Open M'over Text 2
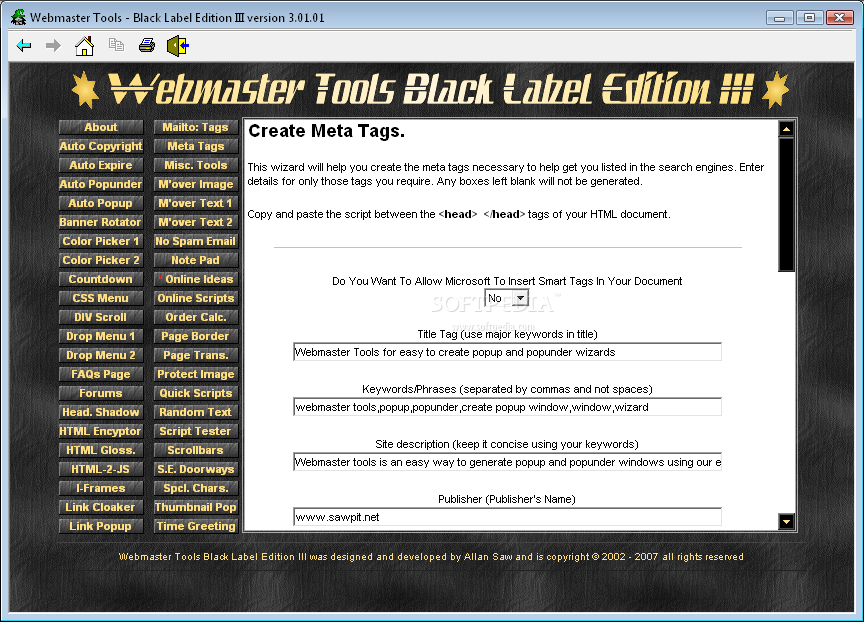 pos(196,222)
